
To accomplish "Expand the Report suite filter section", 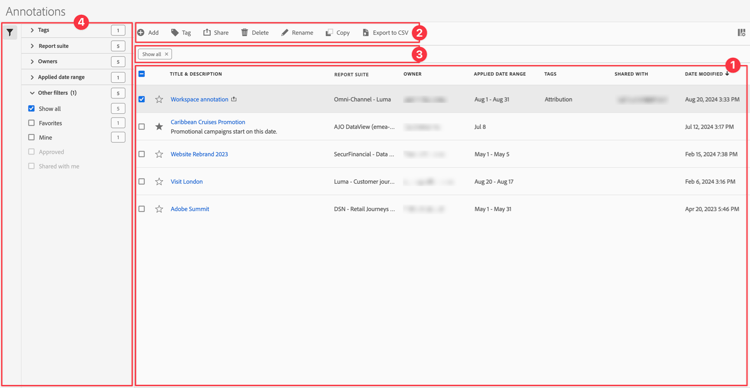I will click(x=32, y=46).
